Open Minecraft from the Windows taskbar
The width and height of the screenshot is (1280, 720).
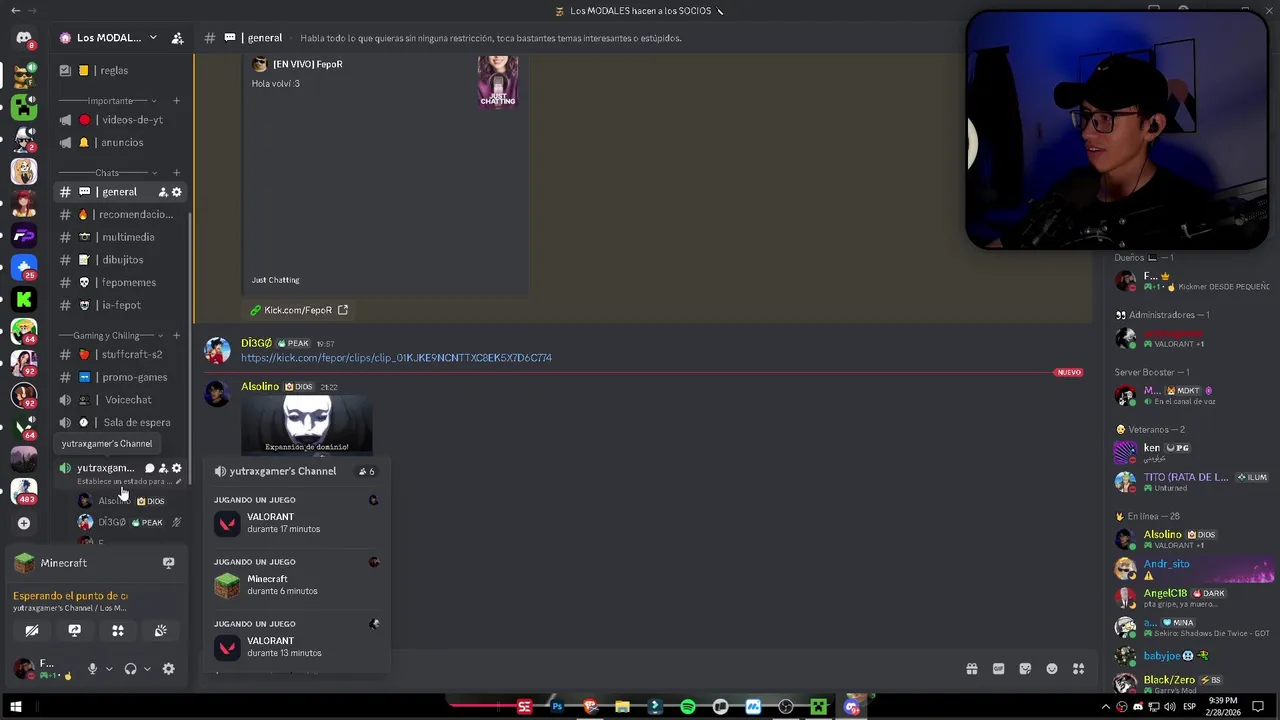click(818, 707)
